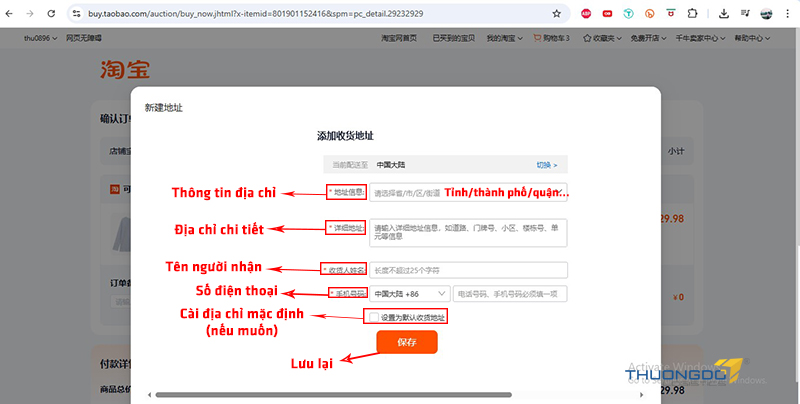
Task: Click the scrollbar right arrow
Action: [x=642, y=395]
